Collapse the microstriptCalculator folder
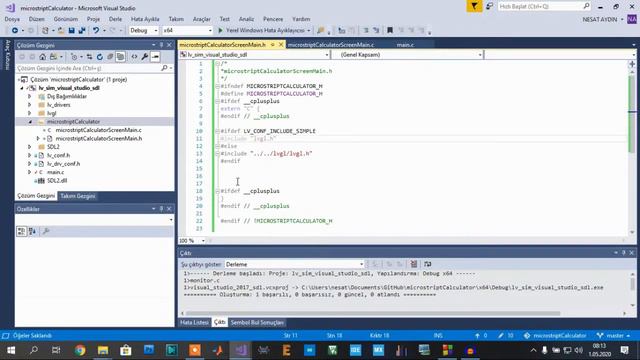This screenshot has height=360, width=640. pyautogui.click(x=30, y=122)
